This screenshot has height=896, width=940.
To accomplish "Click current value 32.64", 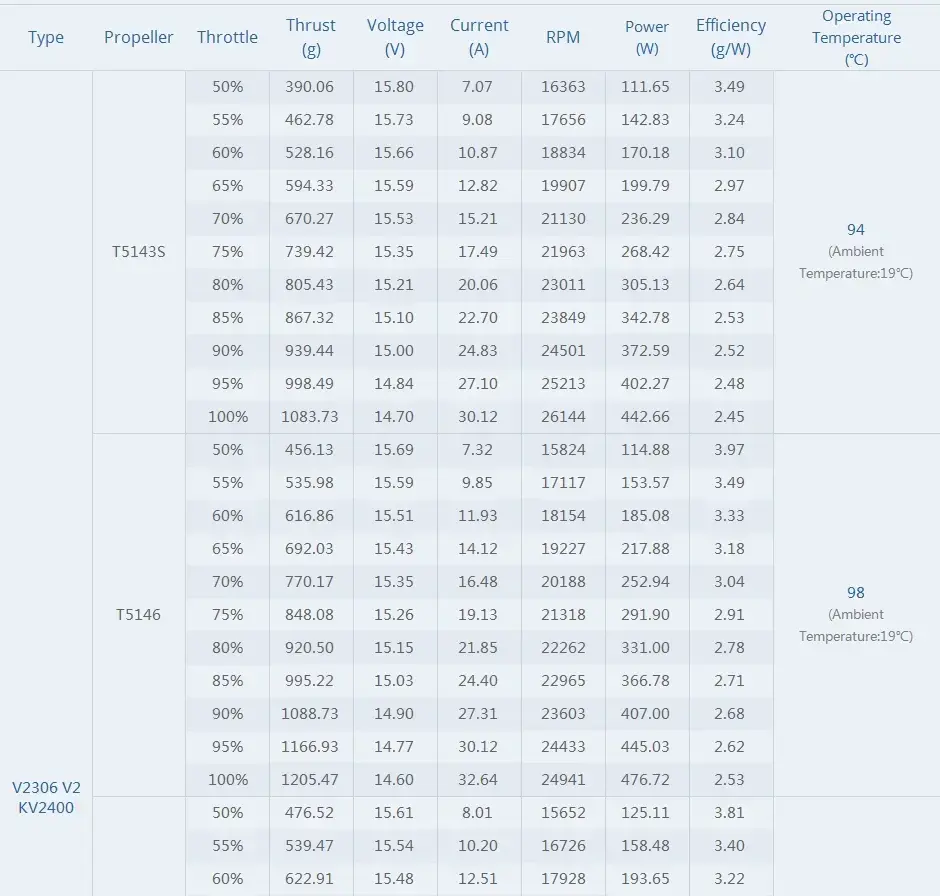I will 478,780.
